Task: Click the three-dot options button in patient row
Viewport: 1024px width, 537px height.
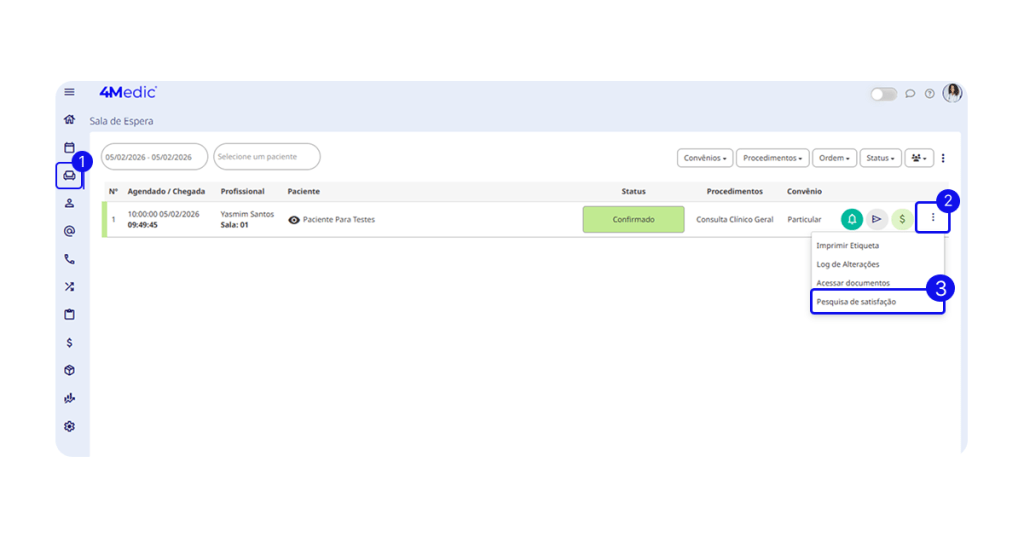Action: (932, 217)
